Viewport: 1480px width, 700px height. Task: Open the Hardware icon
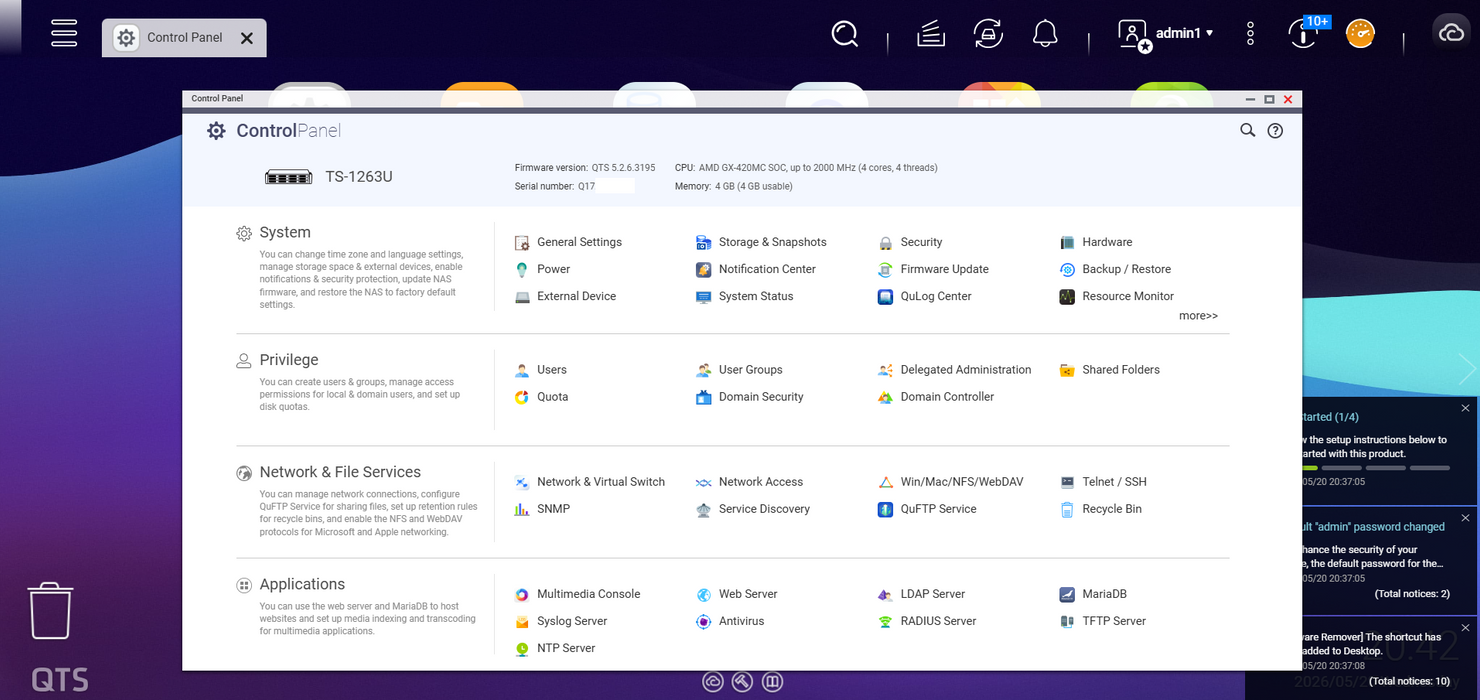pyautogui.click(x=1067, y=242)
